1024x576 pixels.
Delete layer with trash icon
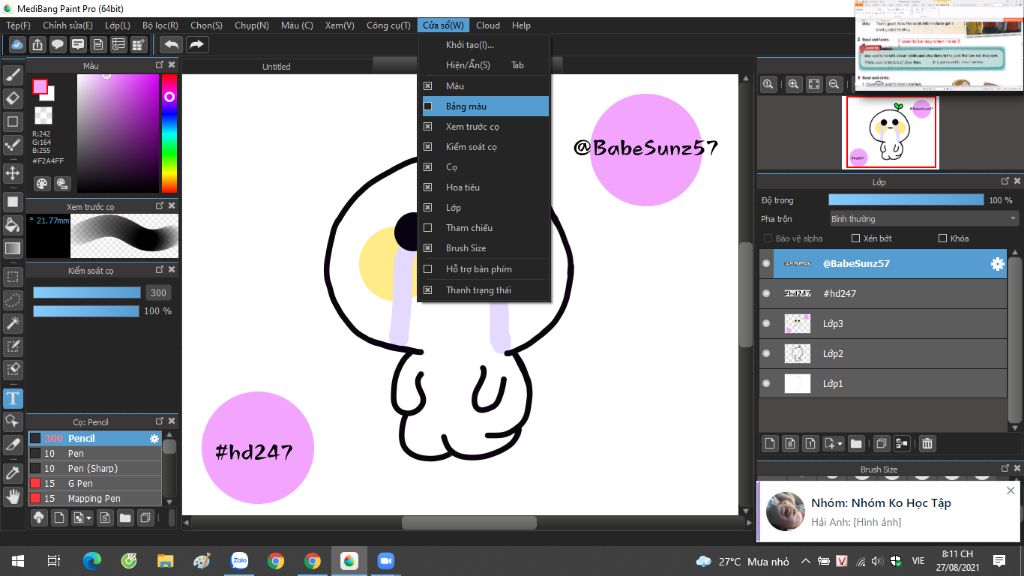coord(927,444)
